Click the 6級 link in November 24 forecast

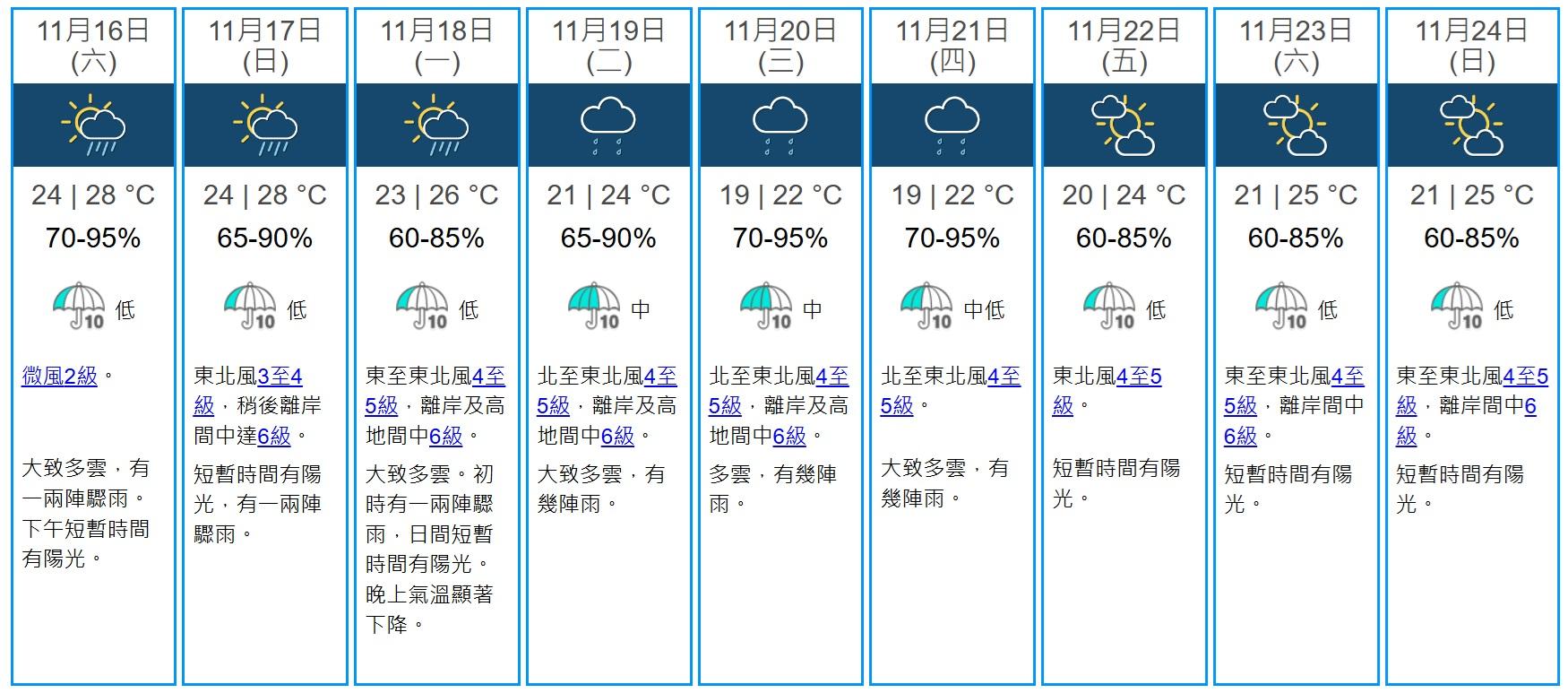click(x=1530, y=406)
